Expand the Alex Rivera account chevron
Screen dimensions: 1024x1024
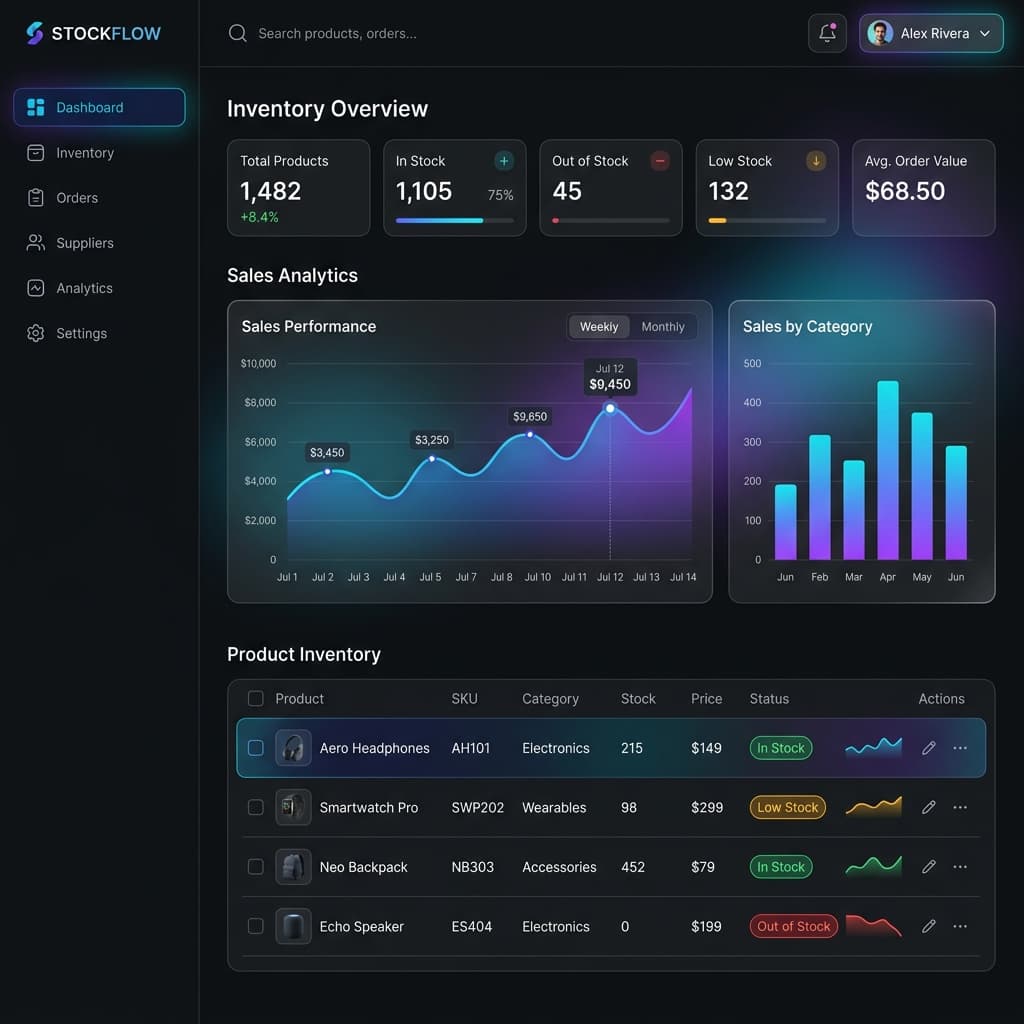tap(985, 33)
